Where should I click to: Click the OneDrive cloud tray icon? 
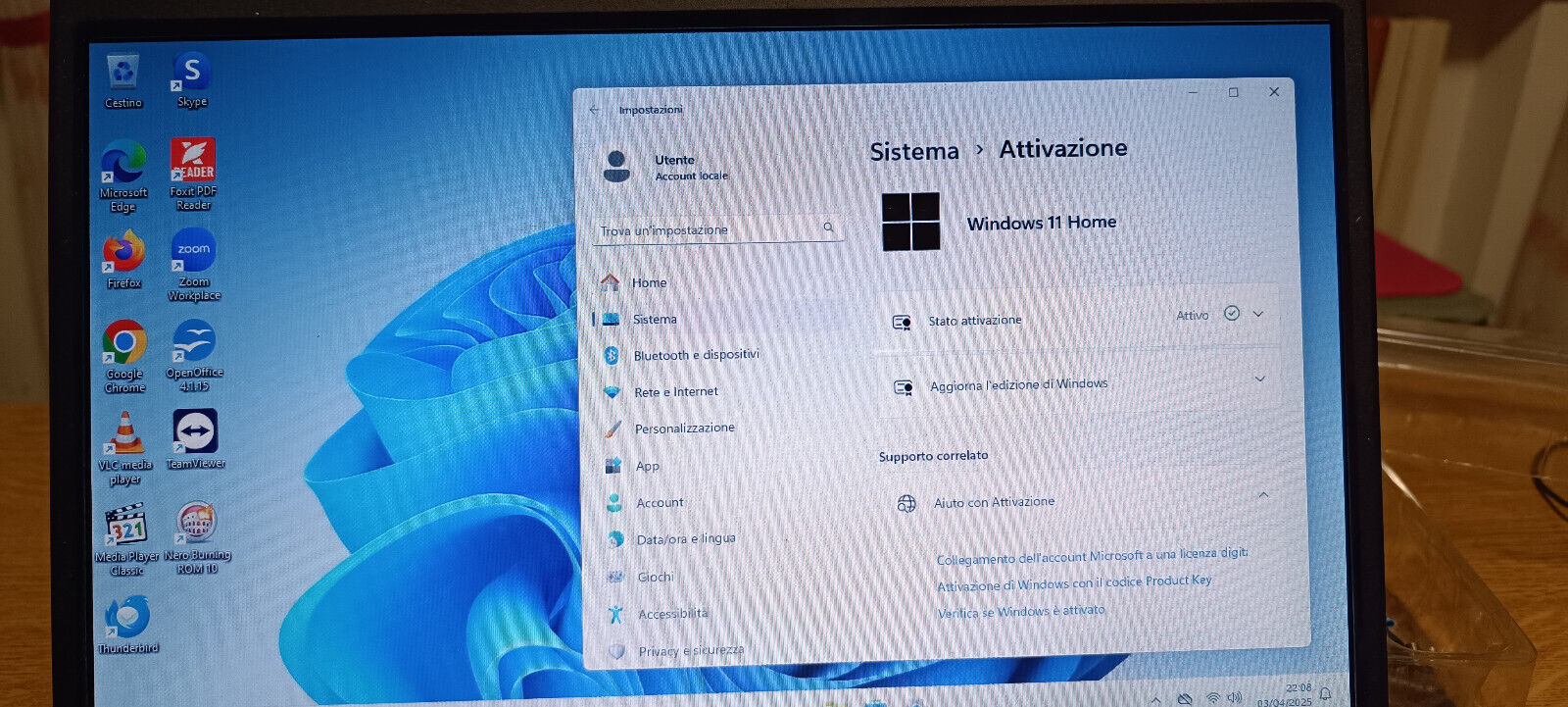click(x=1184, y=699)
